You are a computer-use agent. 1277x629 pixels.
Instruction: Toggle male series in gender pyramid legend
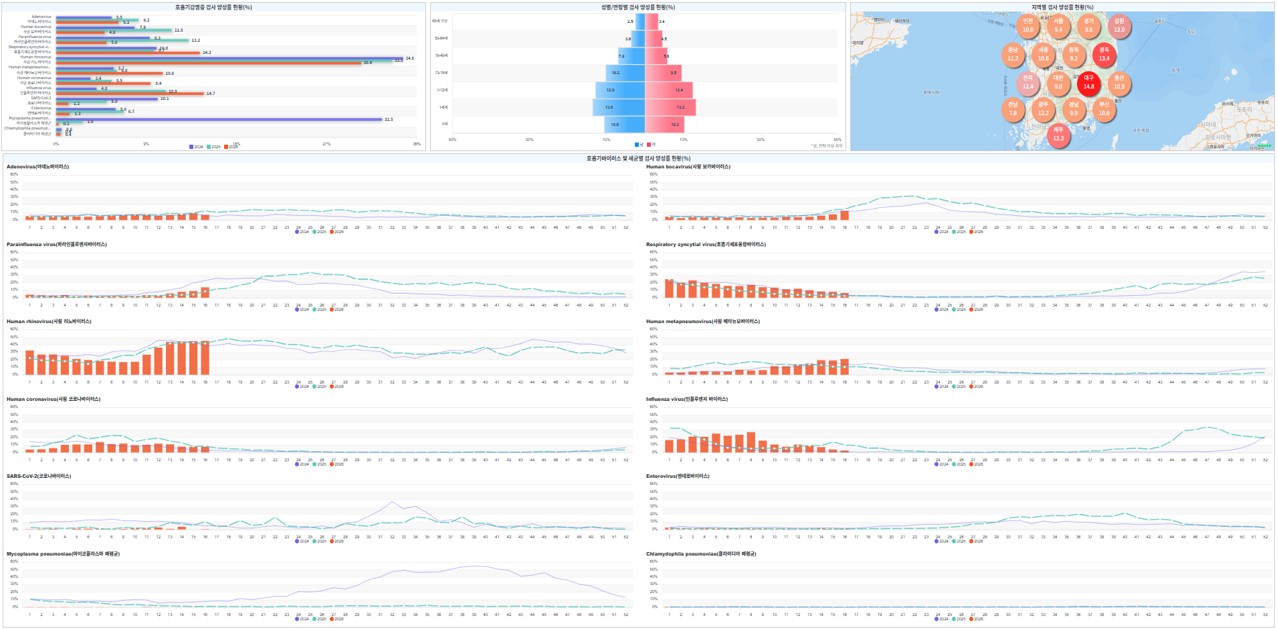click(x=637, y=145)
